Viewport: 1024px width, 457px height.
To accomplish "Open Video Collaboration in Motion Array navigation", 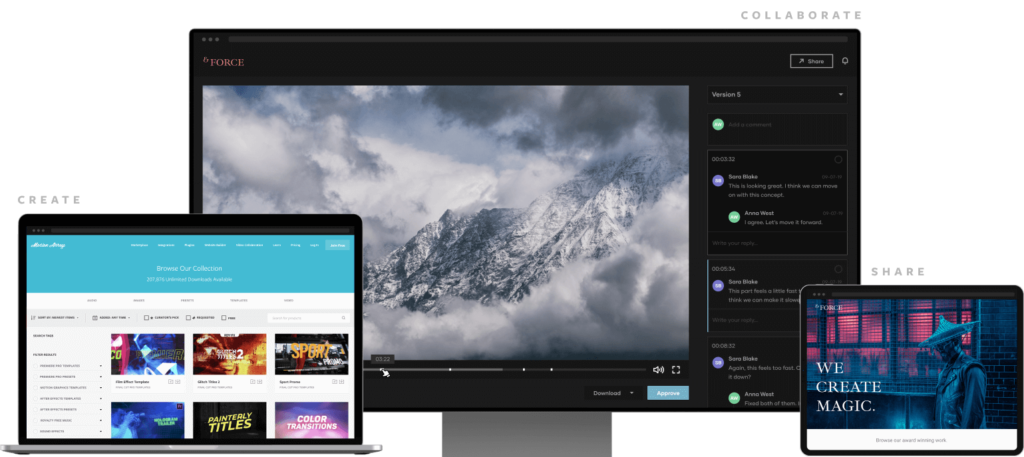I will point(249,245).
